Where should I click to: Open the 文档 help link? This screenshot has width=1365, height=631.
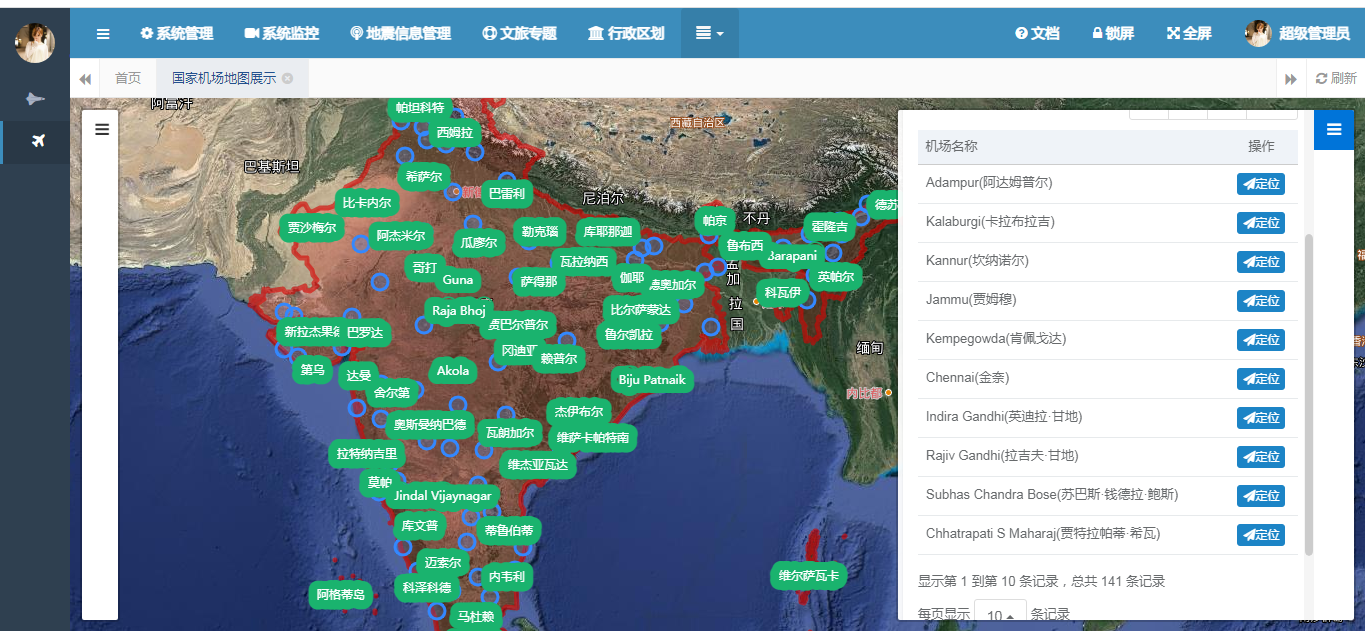tap(1037, 34)
